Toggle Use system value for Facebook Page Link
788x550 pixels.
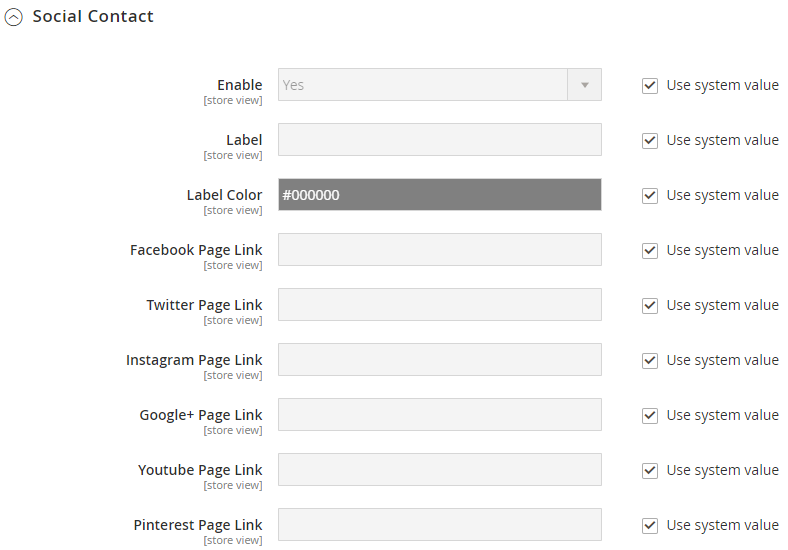pyautogui.click(x=650, y=250)
